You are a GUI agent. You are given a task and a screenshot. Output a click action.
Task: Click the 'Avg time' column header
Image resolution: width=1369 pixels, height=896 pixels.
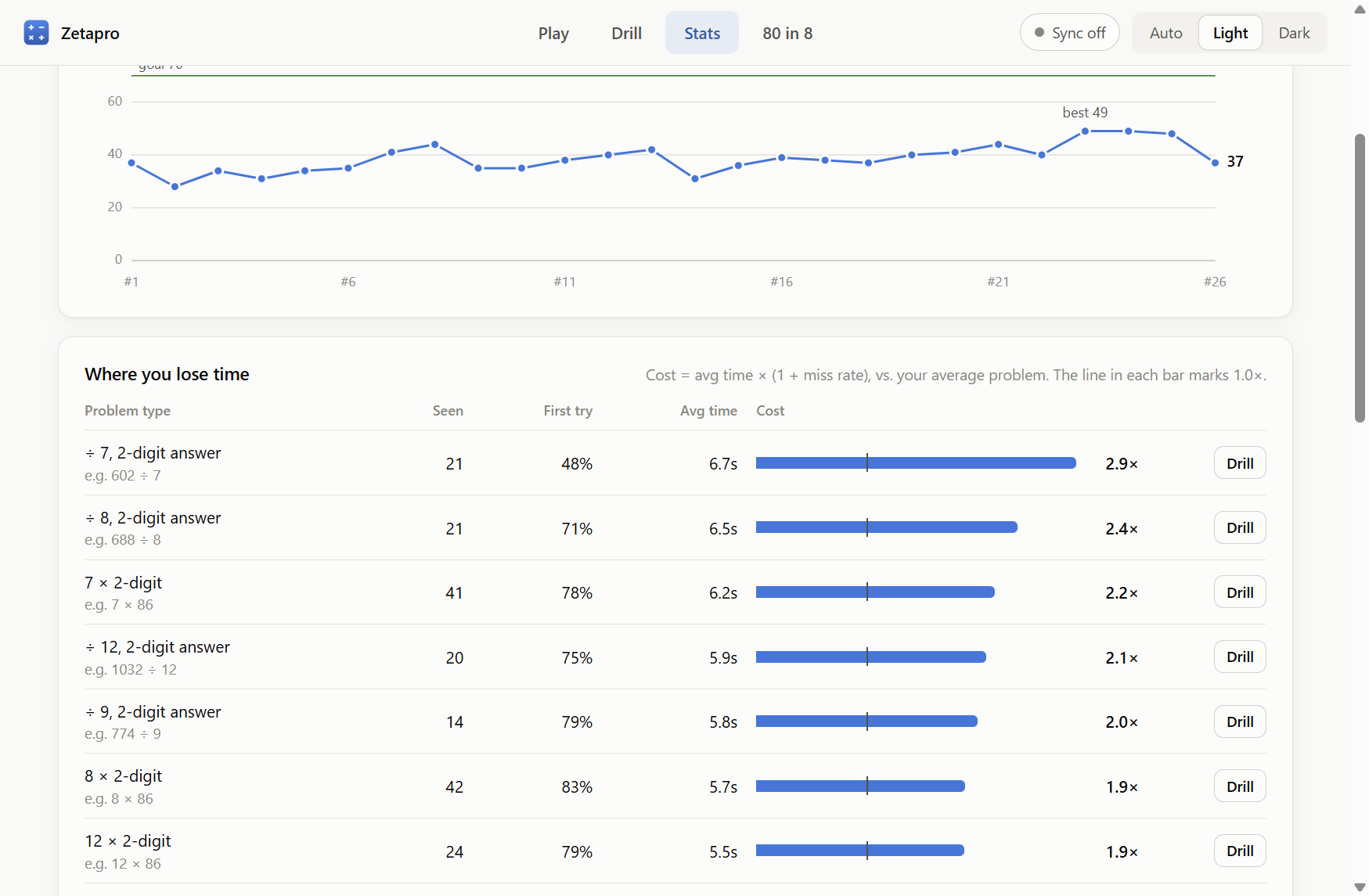pos(708,411)
